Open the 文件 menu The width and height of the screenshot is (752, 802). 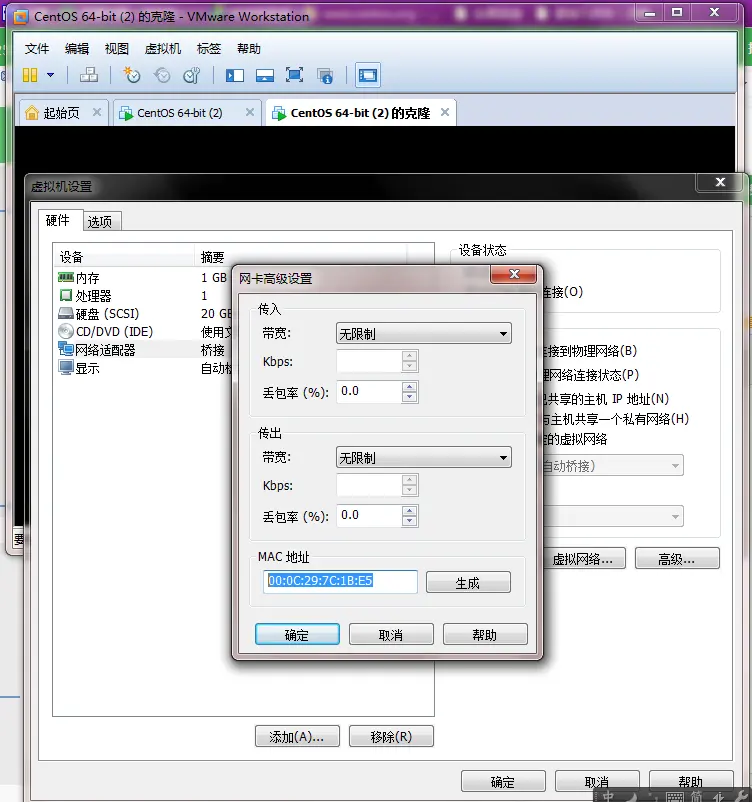click(x=37, y=49)
